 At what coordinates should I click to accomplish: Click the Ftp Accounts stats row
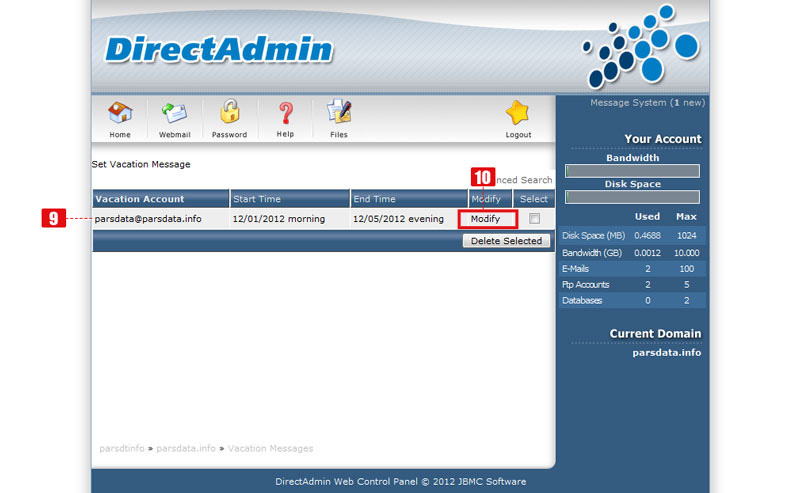632,285
